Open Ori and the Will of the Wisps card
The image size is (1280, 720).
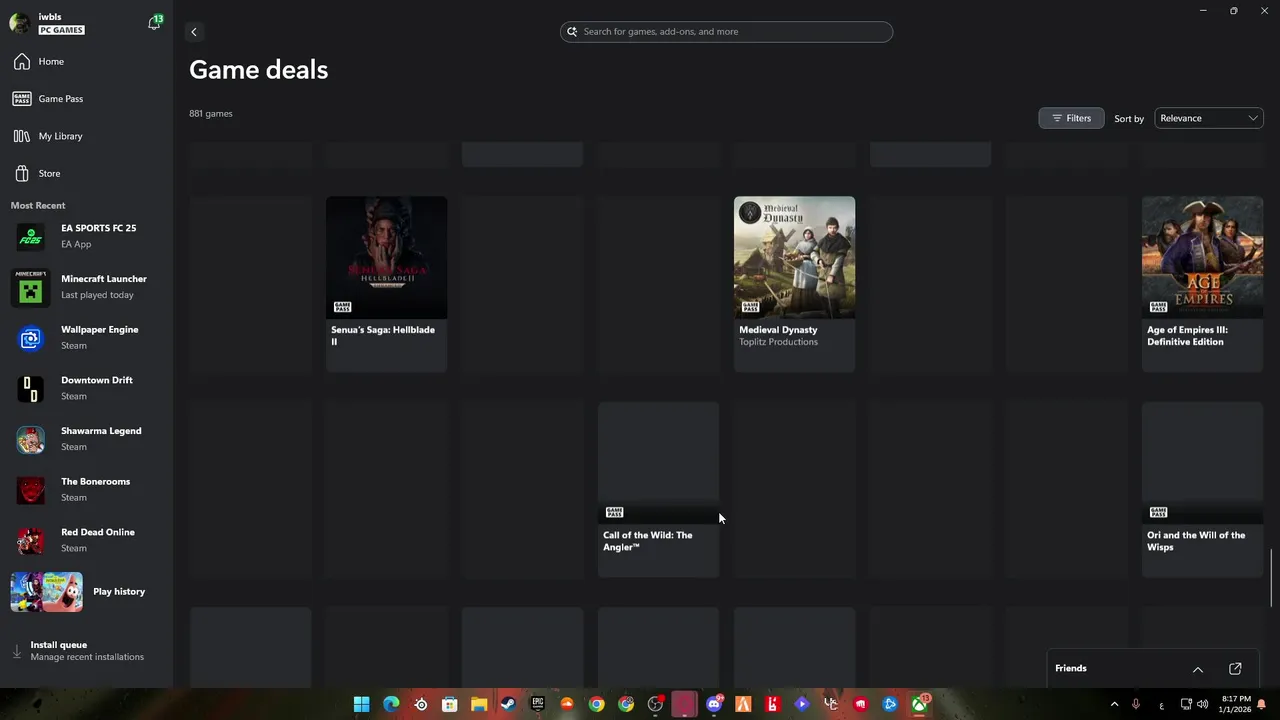pos(1202,490)
